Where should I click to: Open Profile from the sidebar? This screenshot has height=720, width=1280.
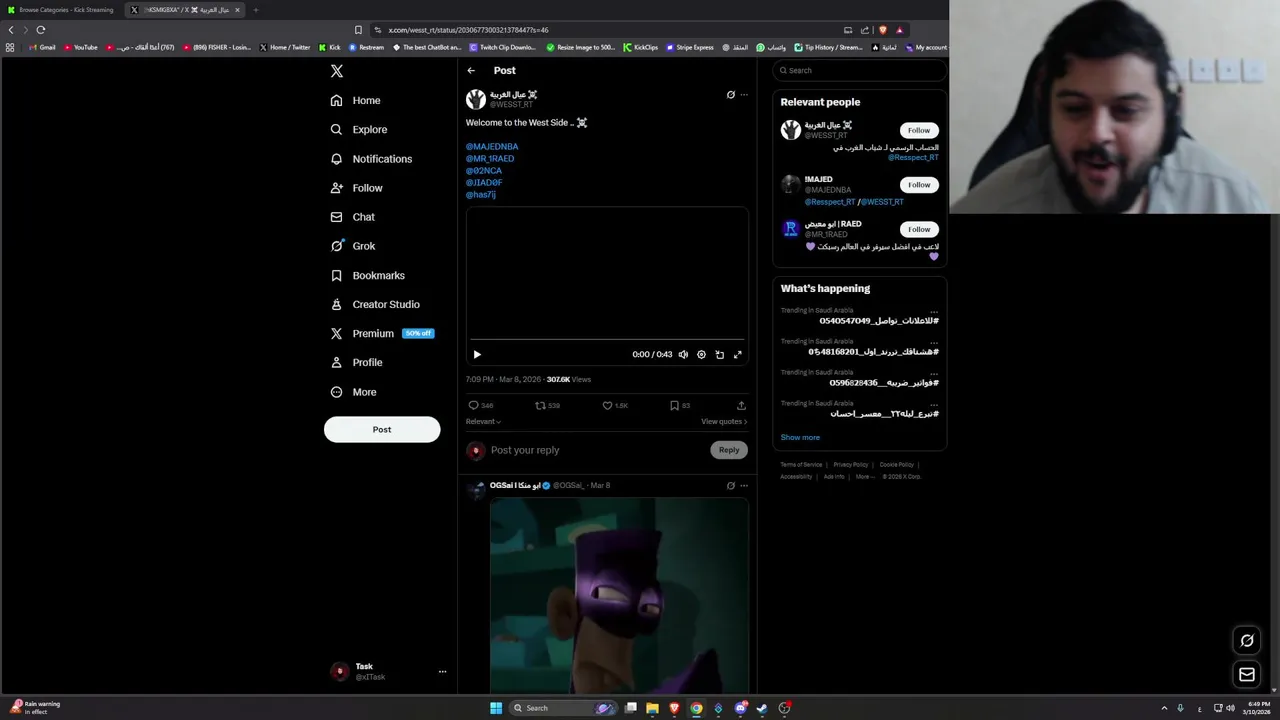pyautogui.click(x=356, y=362)
